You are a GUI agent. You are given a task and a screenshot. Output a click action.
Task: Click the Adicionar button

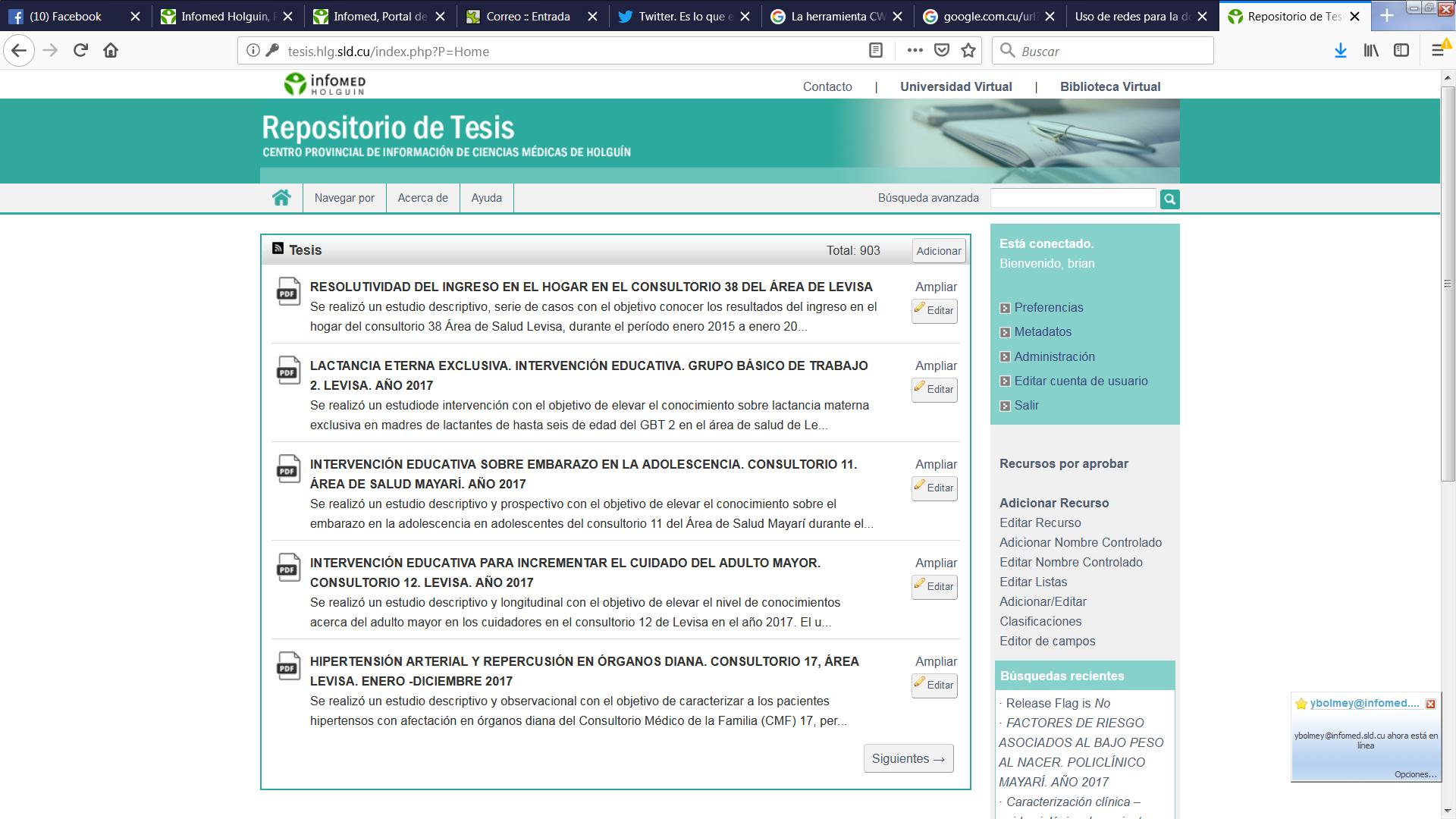click(938, 251)
